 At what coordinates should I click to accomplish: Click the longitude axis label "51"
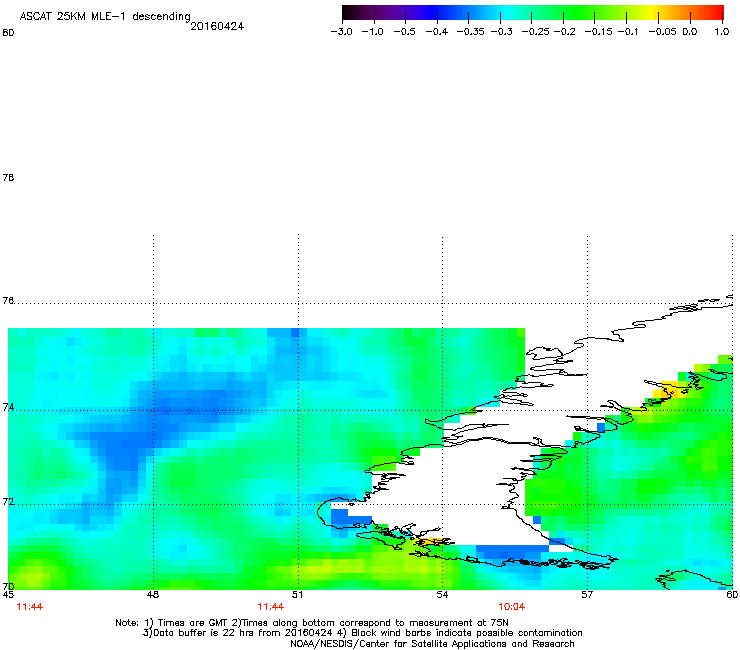coord(297,595)
